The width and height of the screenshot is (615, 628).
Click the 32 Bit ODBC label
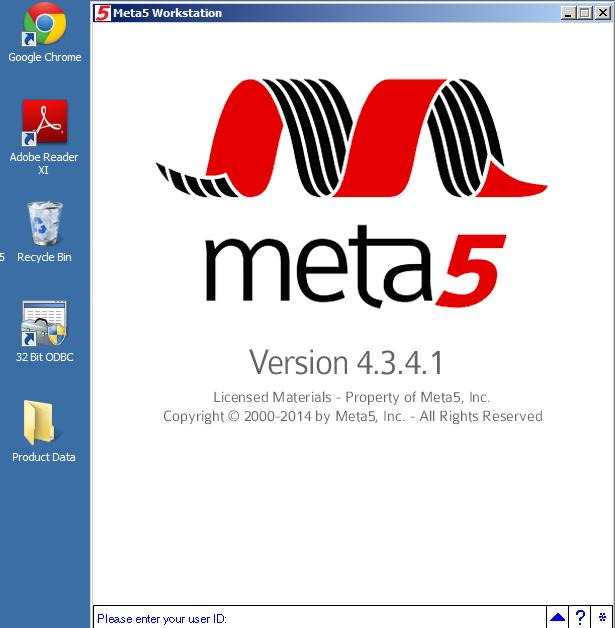tap(44, 357)
